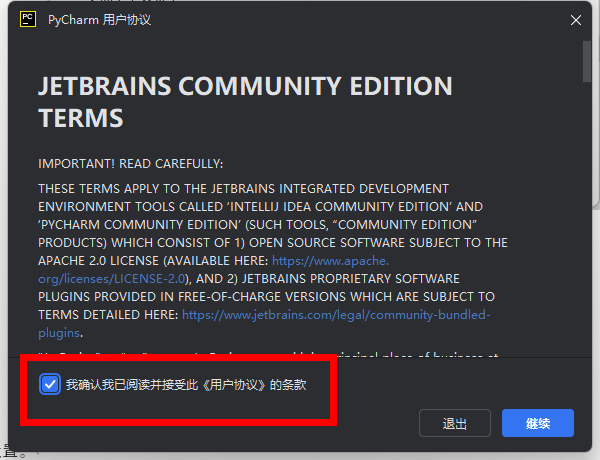The image size is (600, 460).
Task: Click the 'PyCharm 用户协议' title text
Action: pyautogui.click(x=99, y=20)
